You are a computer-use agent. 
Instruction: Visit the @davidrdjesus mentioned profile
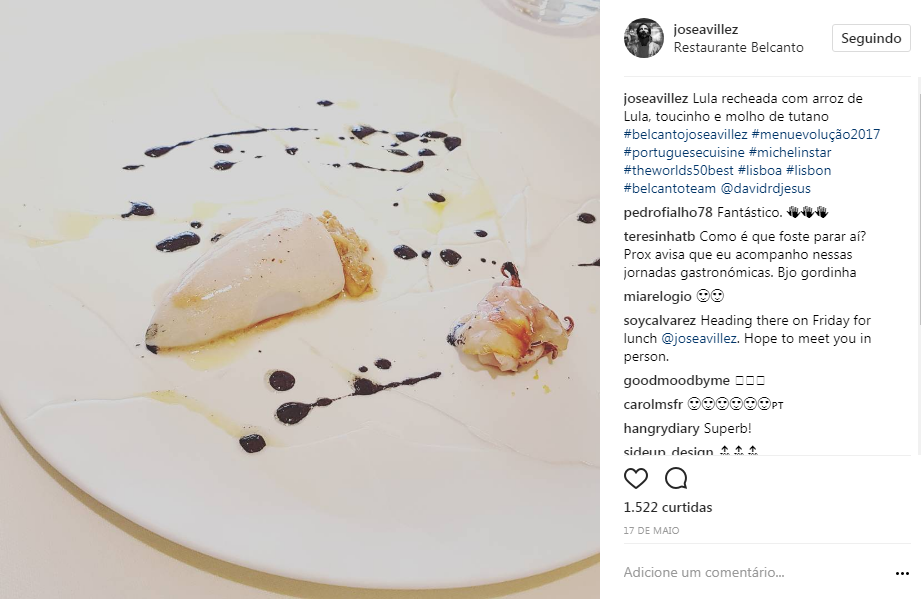tap(765, 189)
